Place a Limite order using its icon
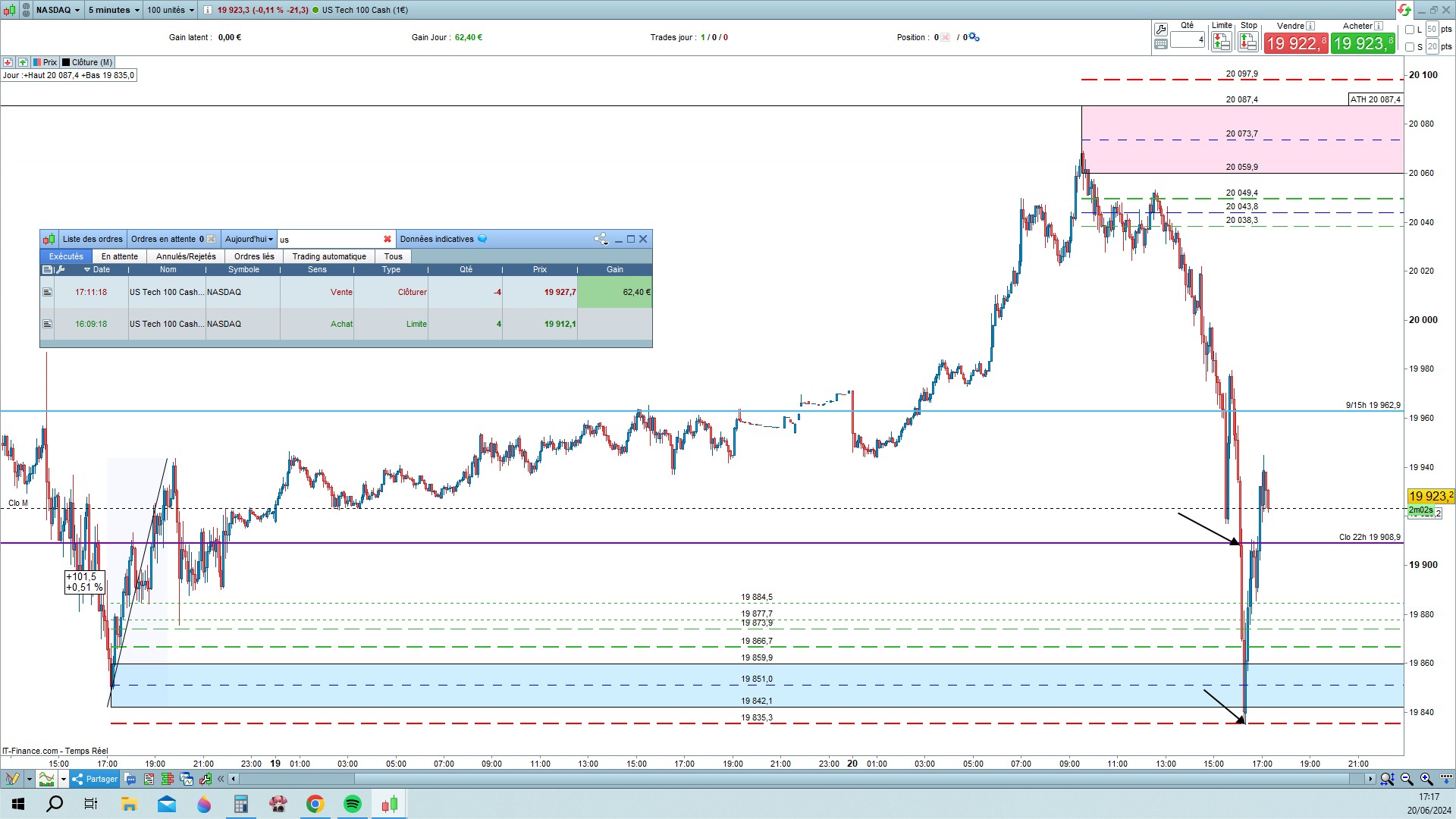 (x=1221, y=42)
